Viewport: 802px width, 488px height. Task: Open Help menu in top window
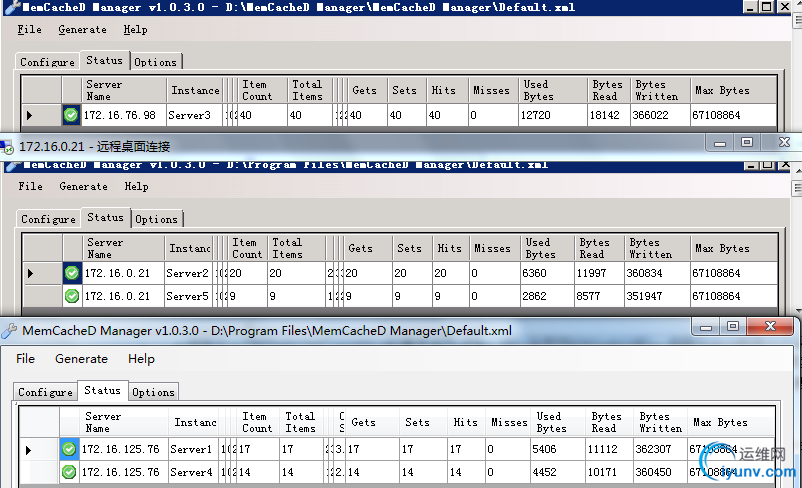(x=136, y=30)
